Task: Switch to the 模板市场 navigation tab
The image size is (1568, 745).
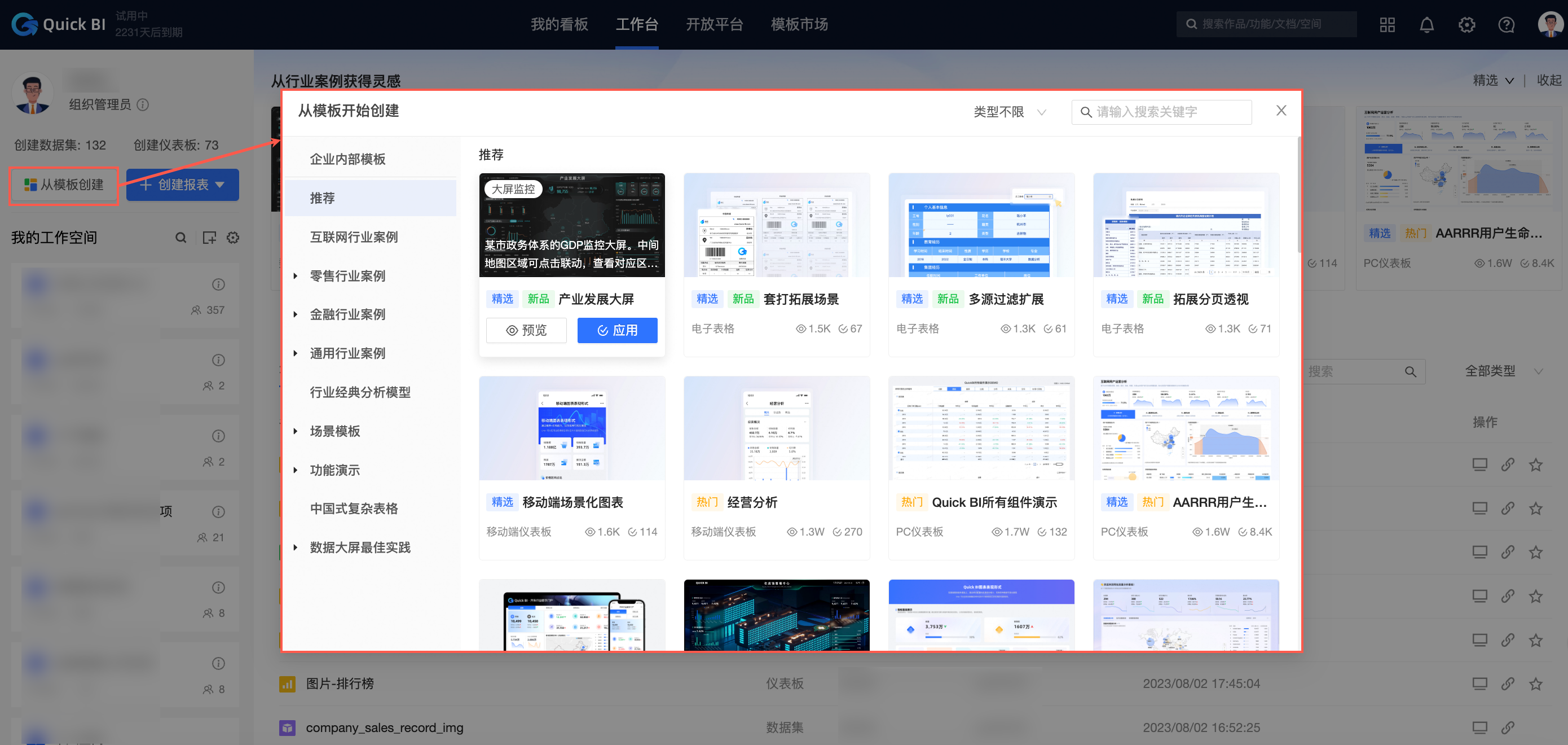Action: (x=798, y=24)
